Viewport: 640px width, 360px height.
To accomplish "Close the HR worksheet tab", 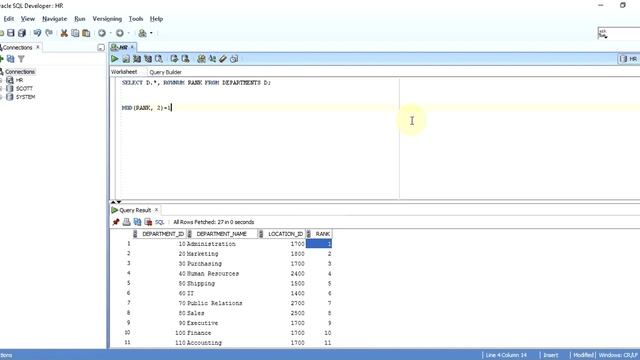I will tap(132, 47).
